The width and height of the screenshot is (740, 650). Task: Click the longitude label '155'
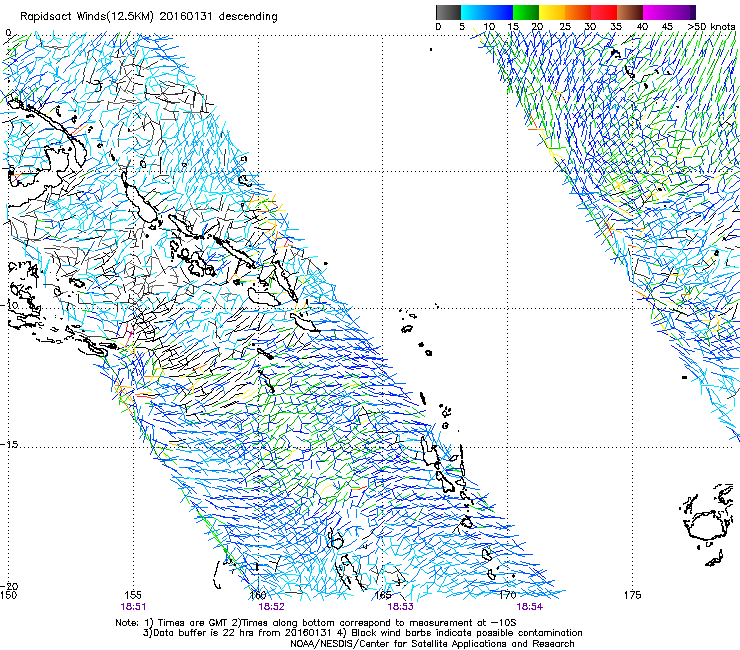133,595
